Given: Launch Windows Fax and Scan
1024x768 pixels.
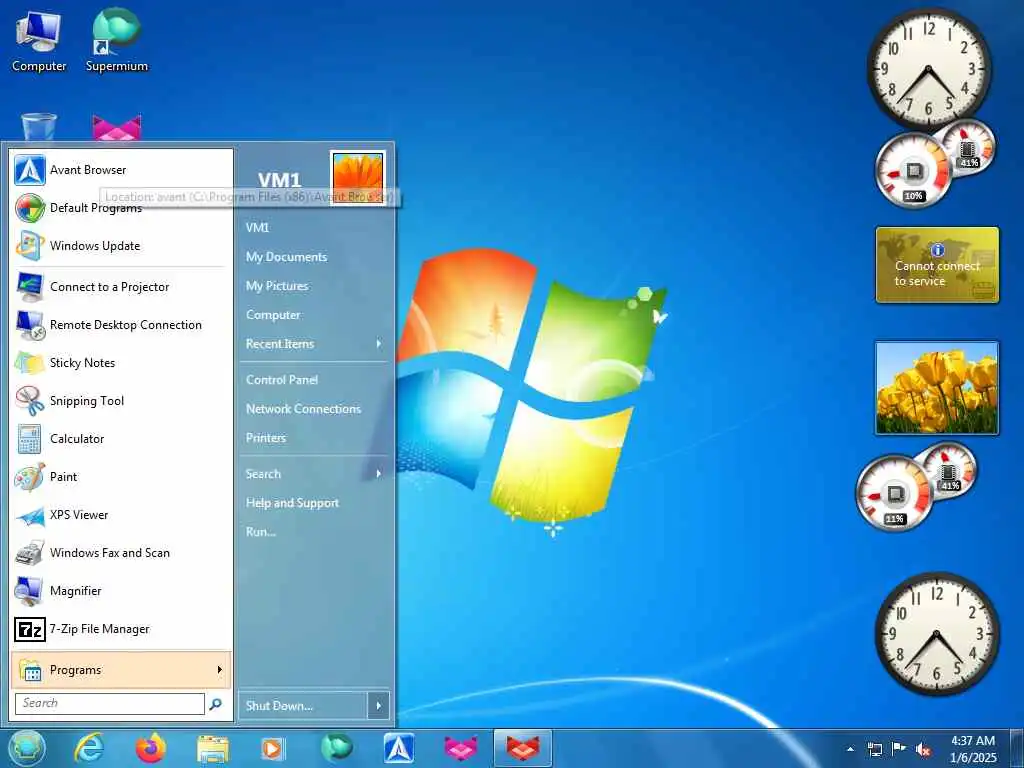Looking at the screenshot, I should tap(121, 552).
